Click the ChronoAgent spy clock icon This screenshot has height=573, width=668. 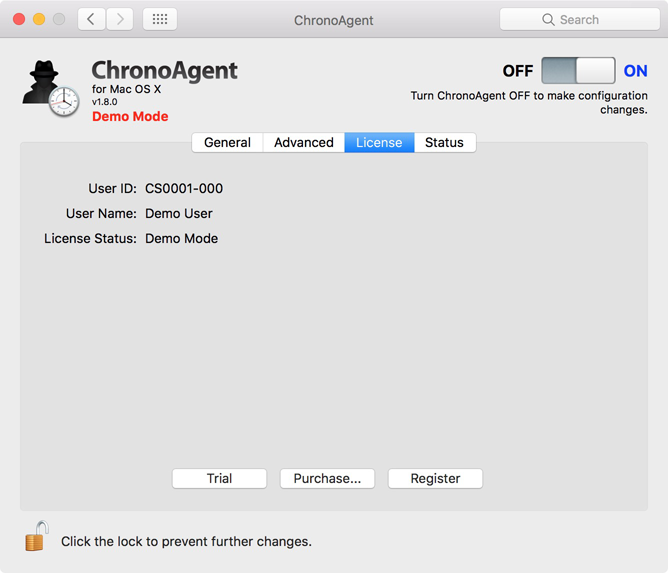51,88
